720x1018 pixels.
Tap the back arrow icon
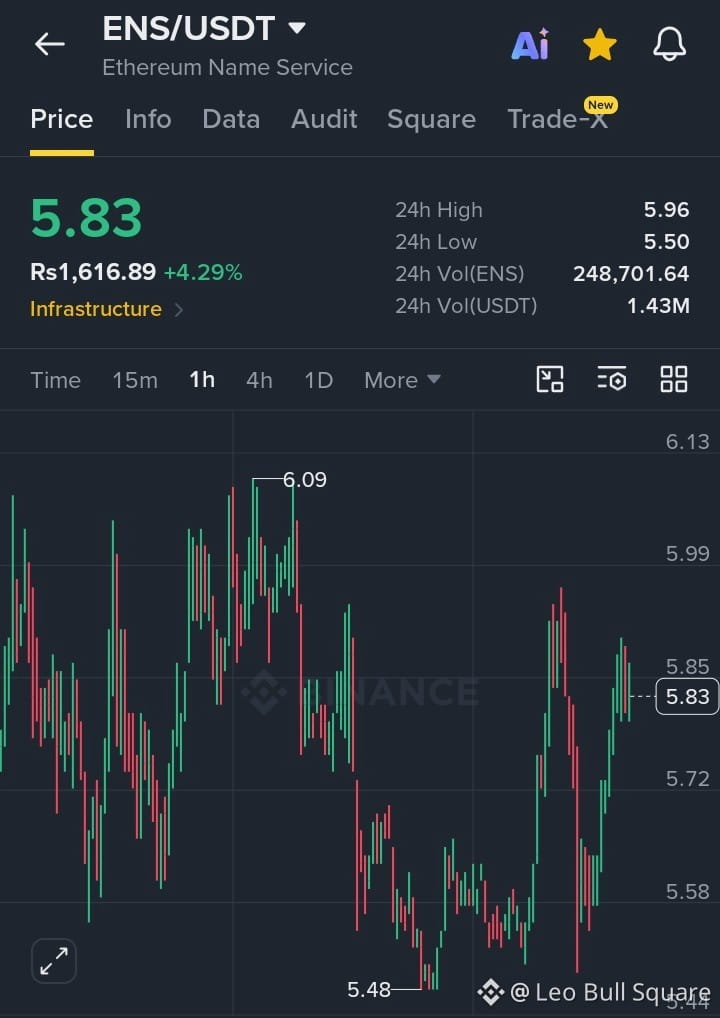50,45
